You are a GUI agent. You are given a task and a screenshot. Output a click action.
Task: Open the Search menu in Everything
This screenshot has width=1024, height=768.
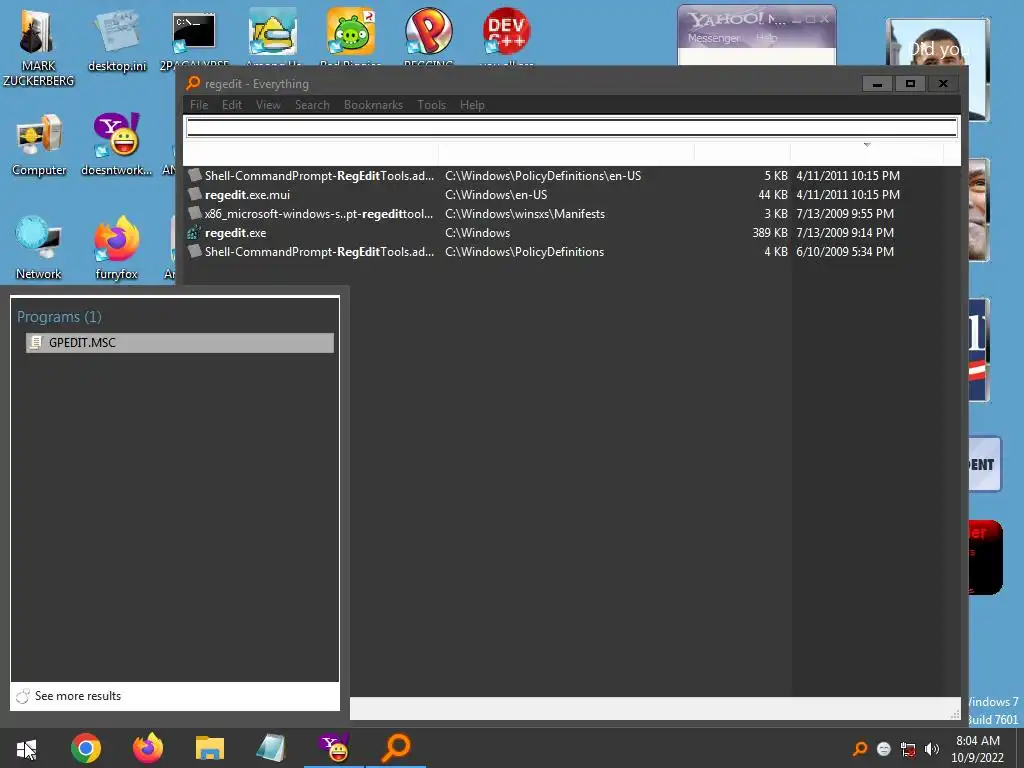click(x=312, y=104)
